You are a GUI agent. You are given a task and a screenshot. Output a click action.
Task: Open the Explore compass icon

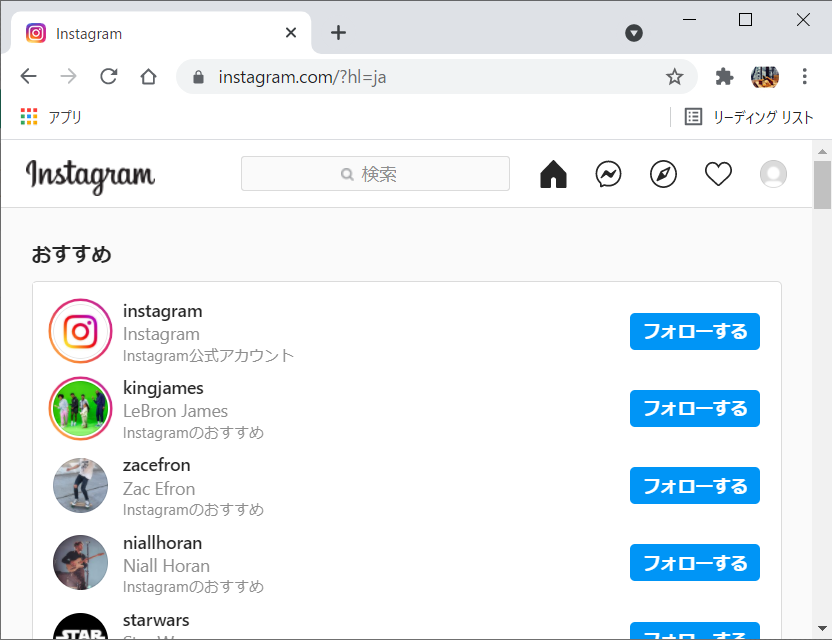click(663, 174)
